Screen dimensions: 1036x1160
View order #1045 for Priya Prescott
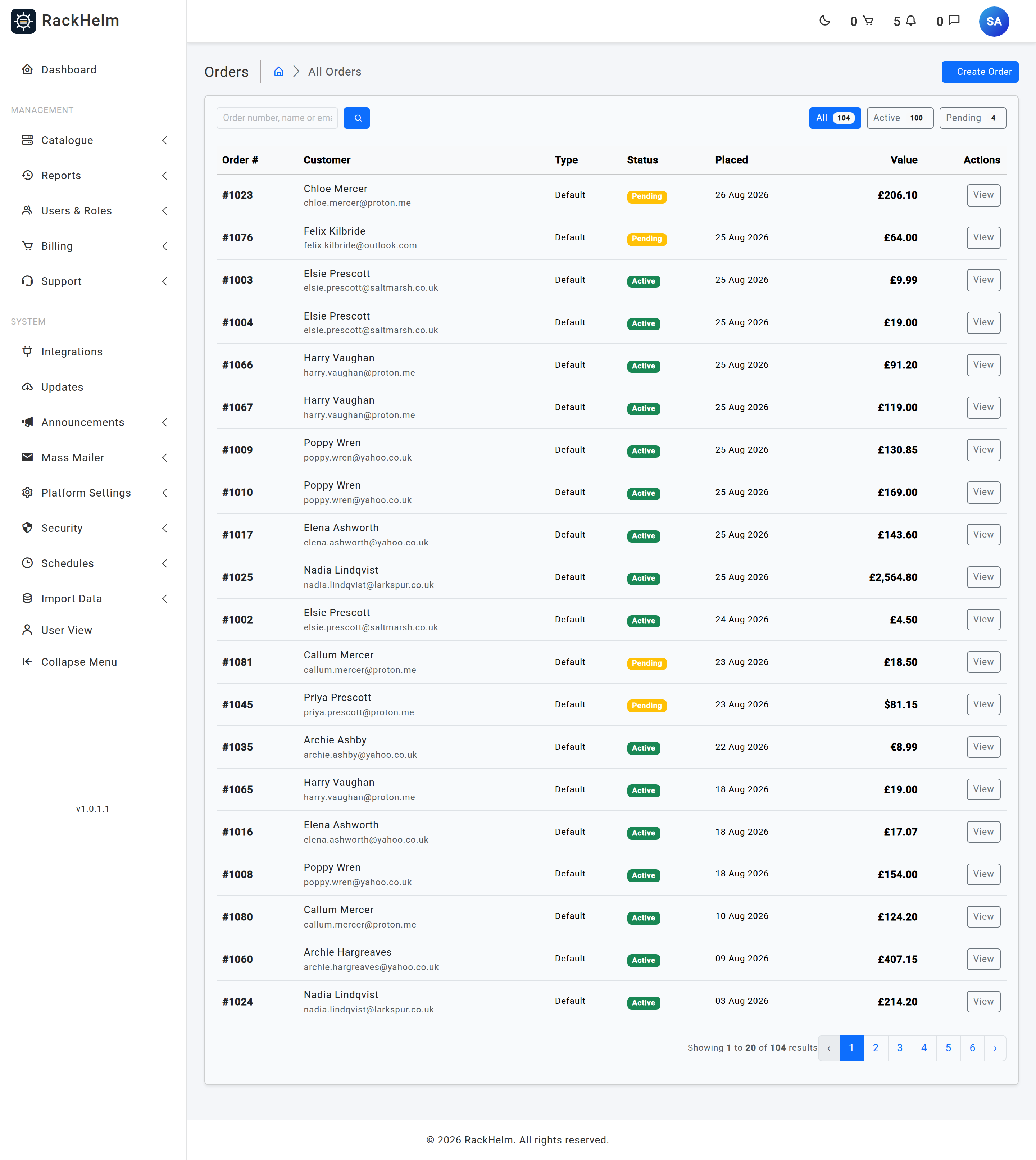983,704
